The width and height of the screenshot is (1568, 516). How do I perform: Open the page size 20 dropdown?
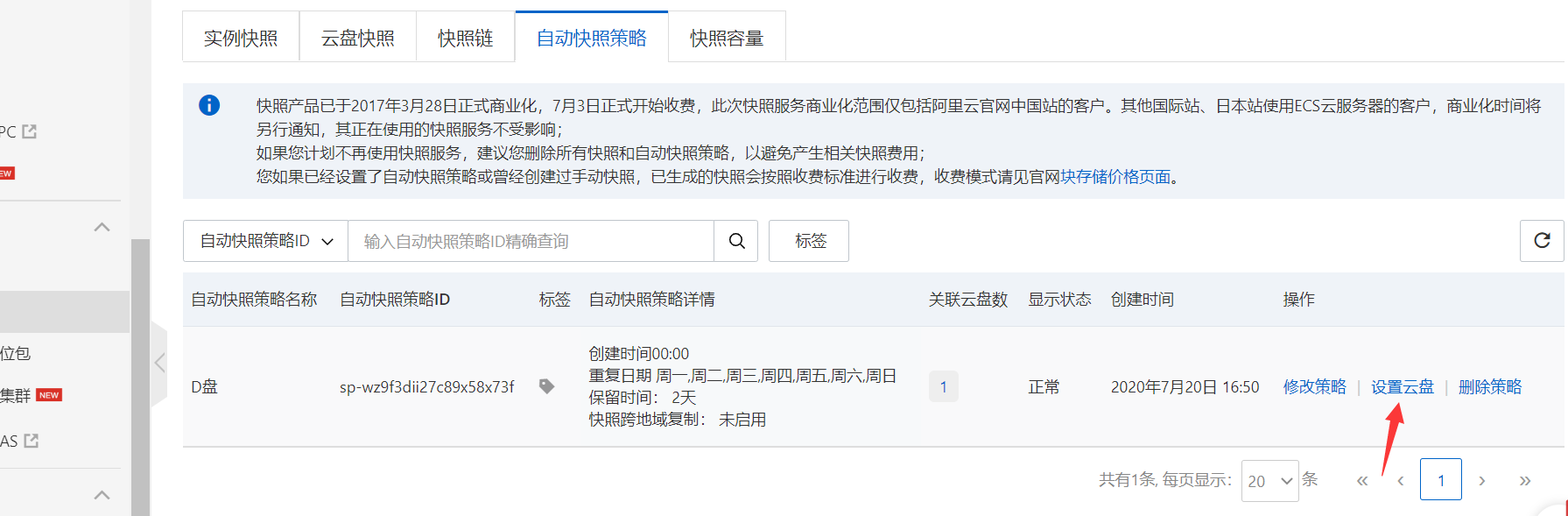pyautogui.click(x=1269, y=481)
